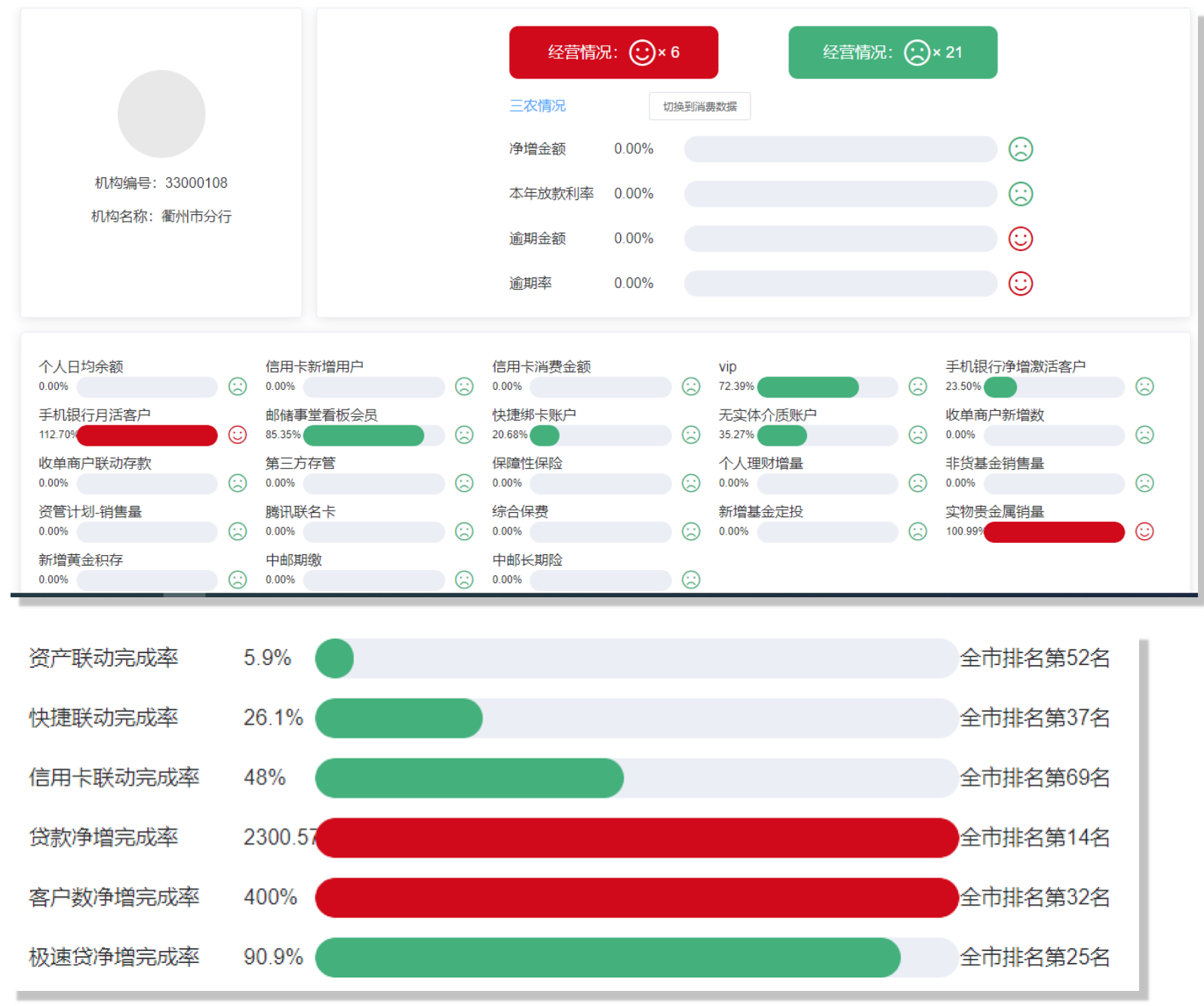Screen dimensions: 1204x1006
Task: Open the 三农情况 tab link
Action: (537, 106)
